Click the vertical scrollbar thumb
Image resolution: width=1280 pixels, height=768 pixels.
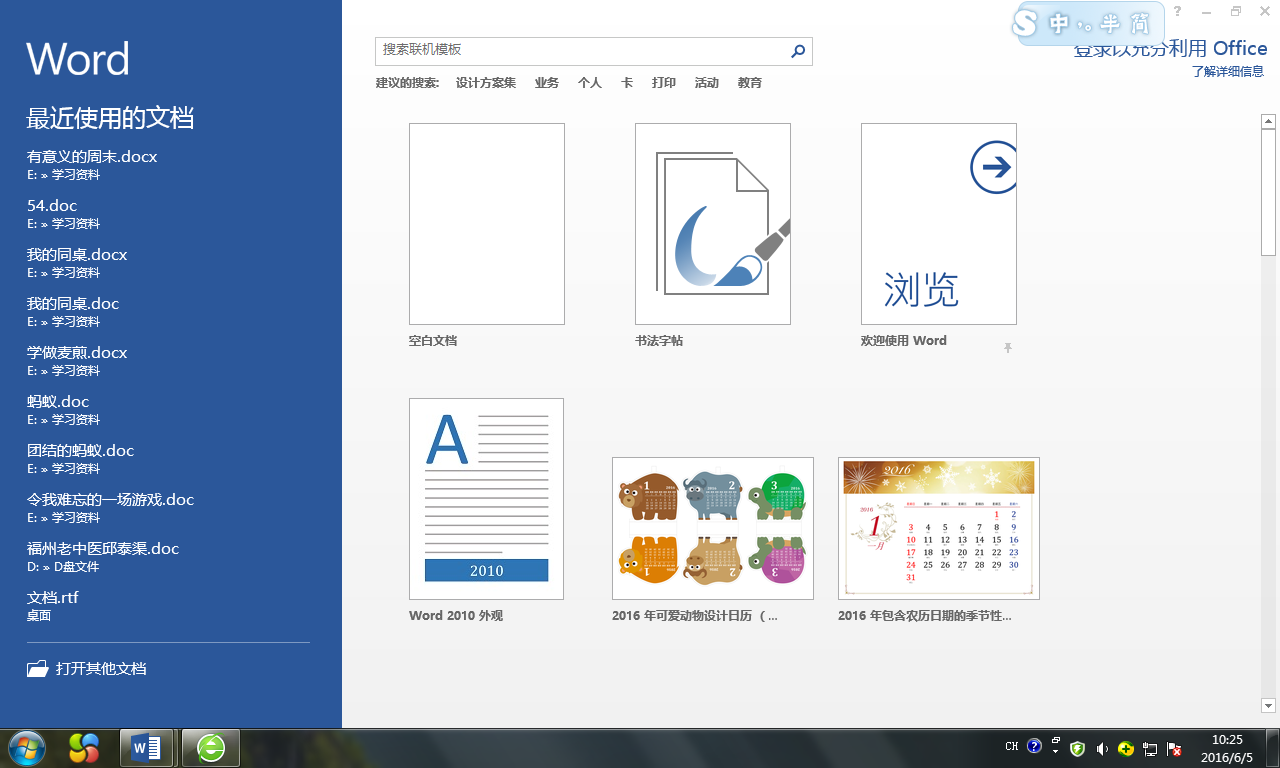(1268, 193)
